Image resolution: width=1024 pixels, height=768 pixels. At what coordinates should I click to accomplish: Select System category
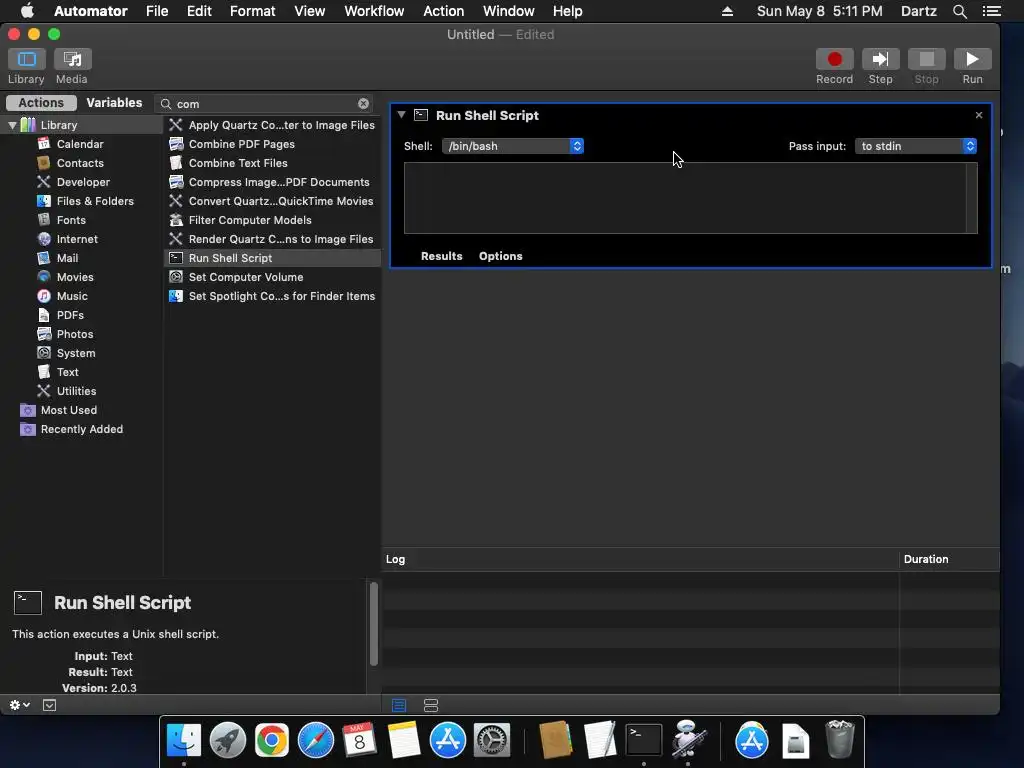[x=76, y=353]
